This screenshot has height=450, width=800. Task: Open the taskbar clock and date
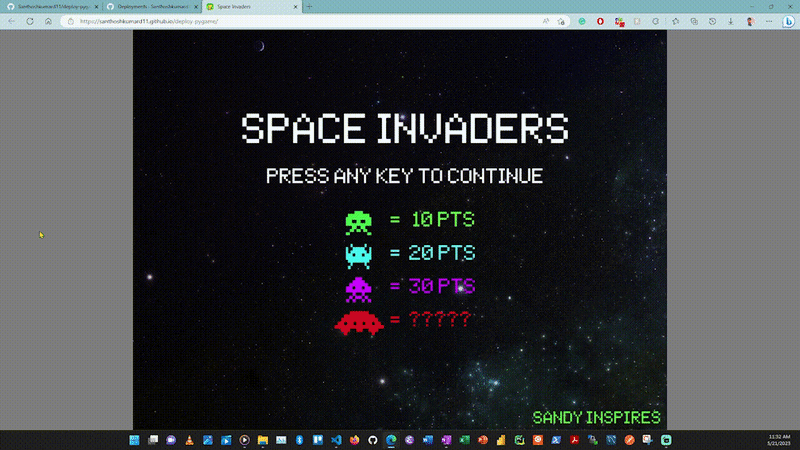click(779, 440)
